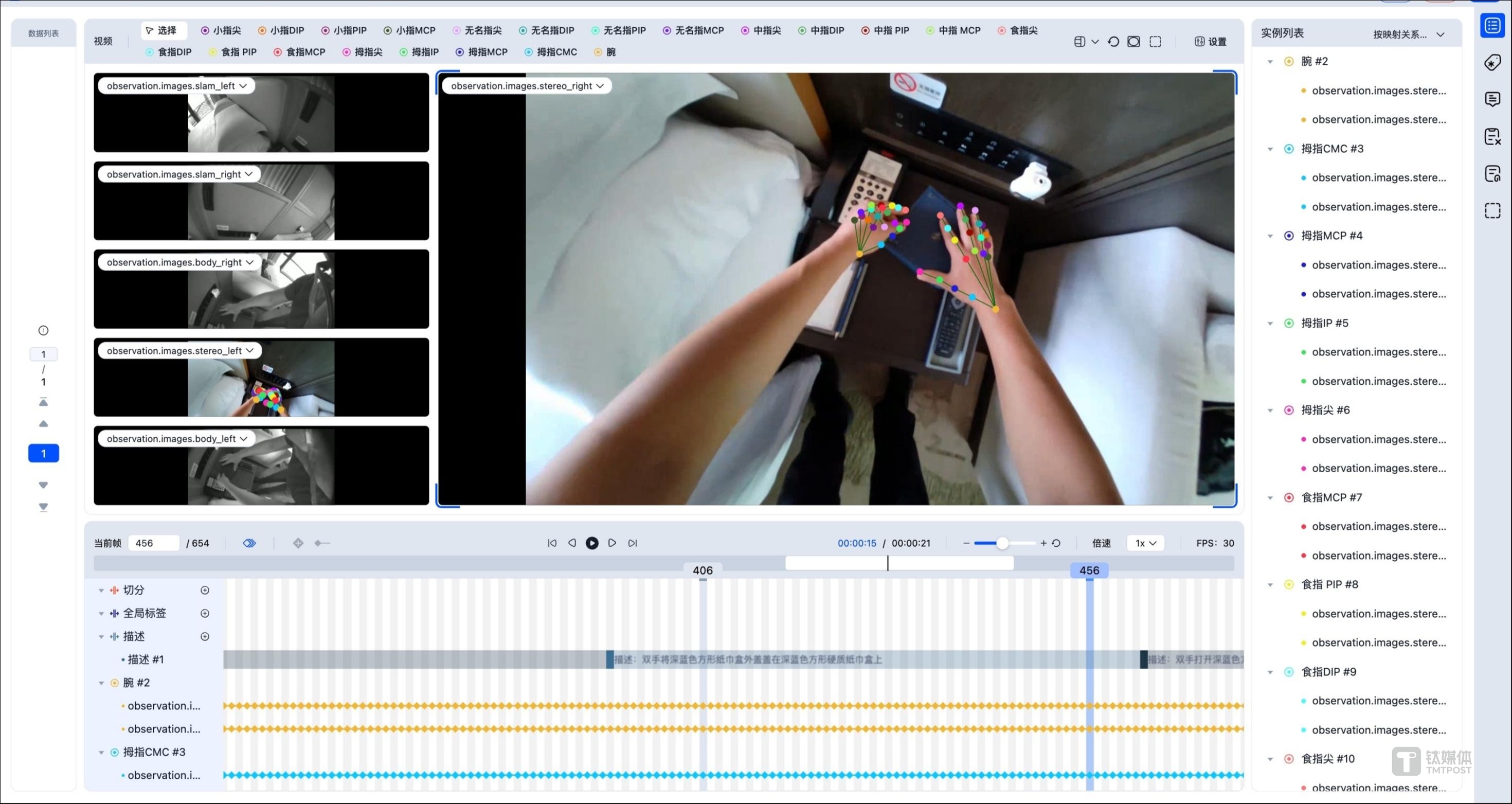Select the 拇指CMC keypoint label

pyautogui.click(x=551, y=51)
